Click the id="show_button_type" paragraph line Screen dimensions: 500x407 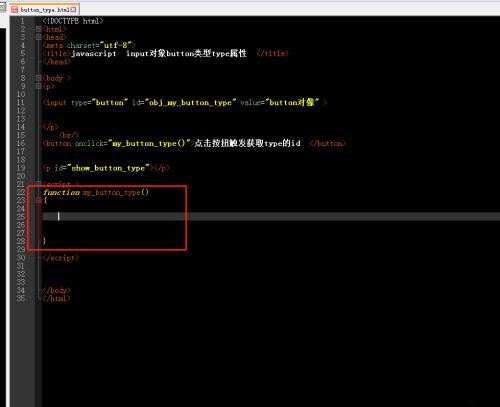[106, 168]
